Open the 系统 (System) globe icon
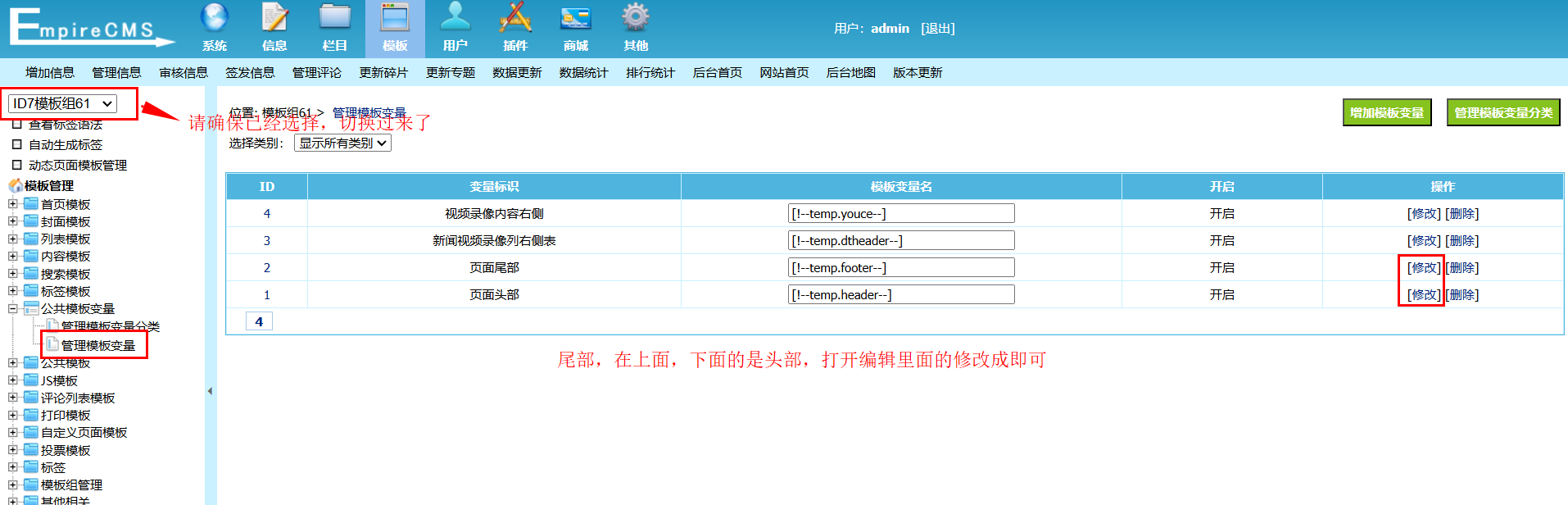 215,19
